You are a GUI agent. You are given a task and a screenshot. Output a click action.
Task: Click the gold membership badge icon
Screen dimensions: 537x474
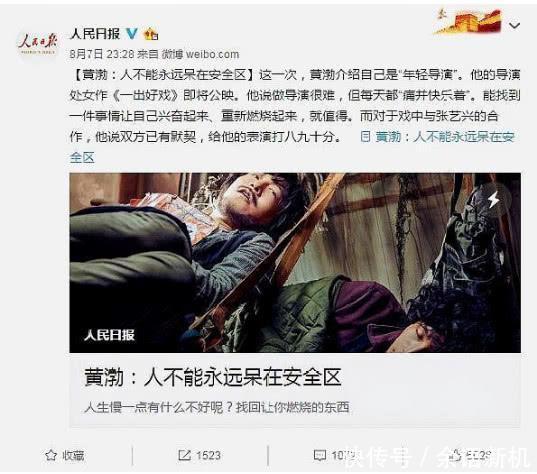point(151,34)
